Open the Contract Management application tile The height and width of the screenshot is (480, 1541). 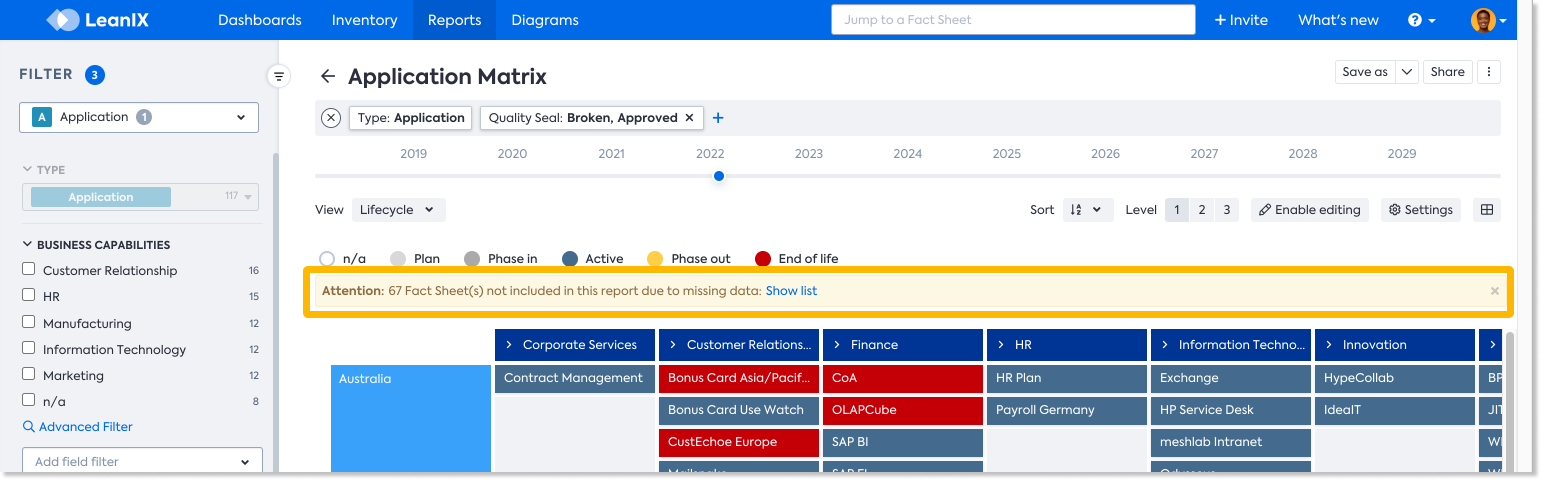575,379
